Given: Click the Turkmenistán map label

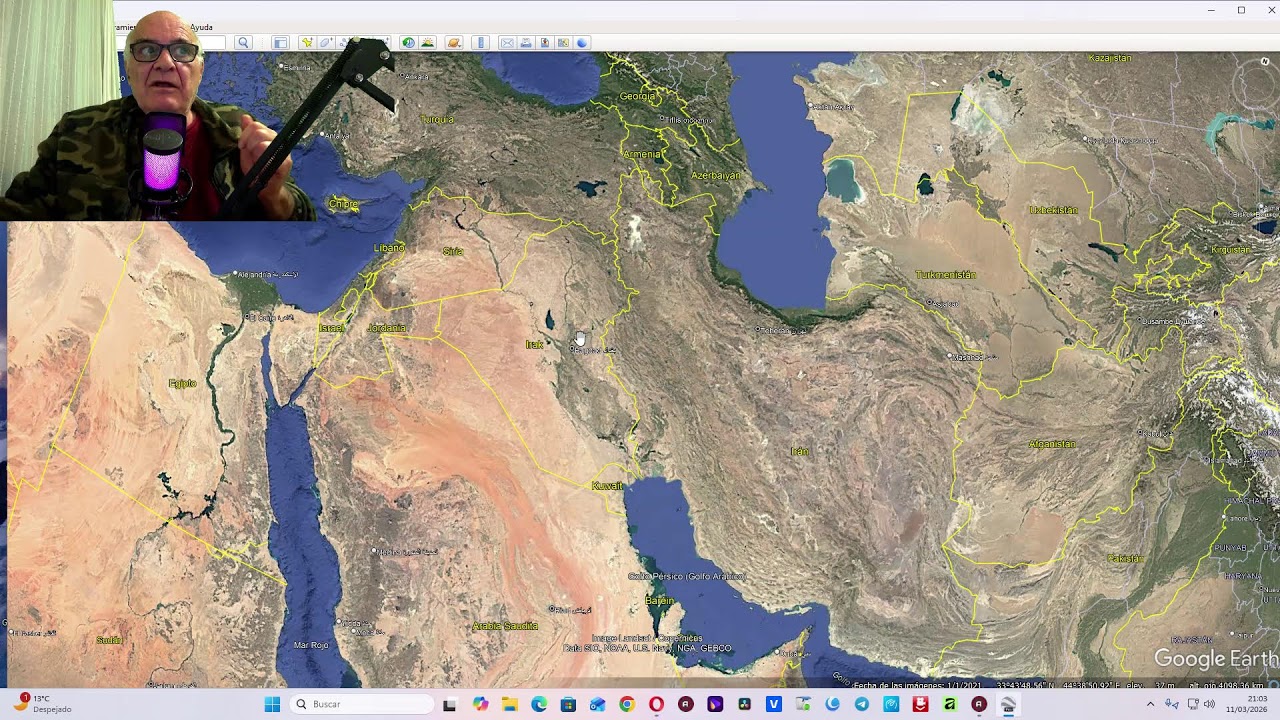Looking at the screenshot, I should (946, 275).
